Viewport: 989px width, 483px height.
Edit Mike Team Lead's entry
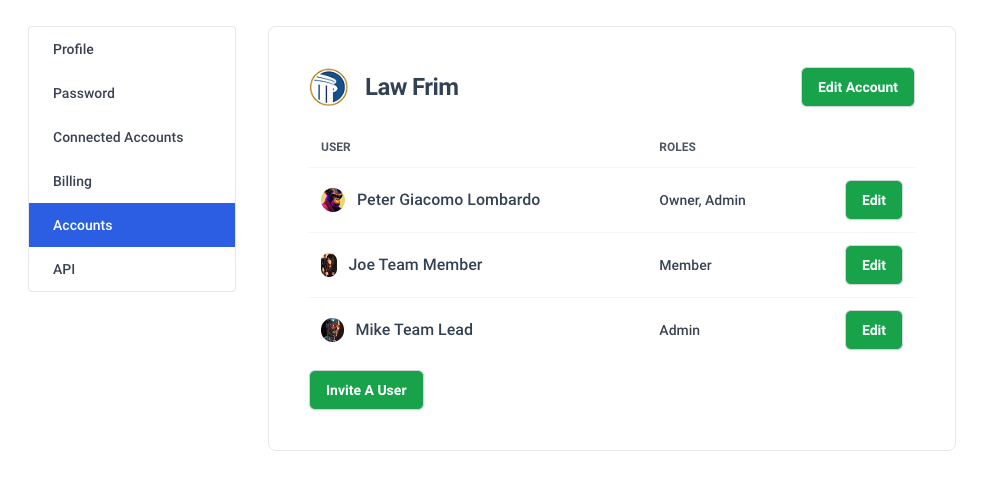tap(874, 330)
